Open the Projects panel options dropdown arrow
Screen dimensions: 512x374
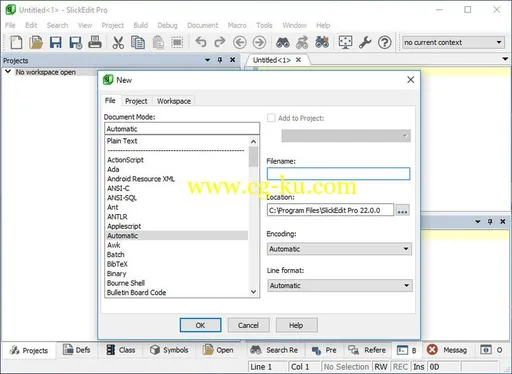[x=207, y=60]
